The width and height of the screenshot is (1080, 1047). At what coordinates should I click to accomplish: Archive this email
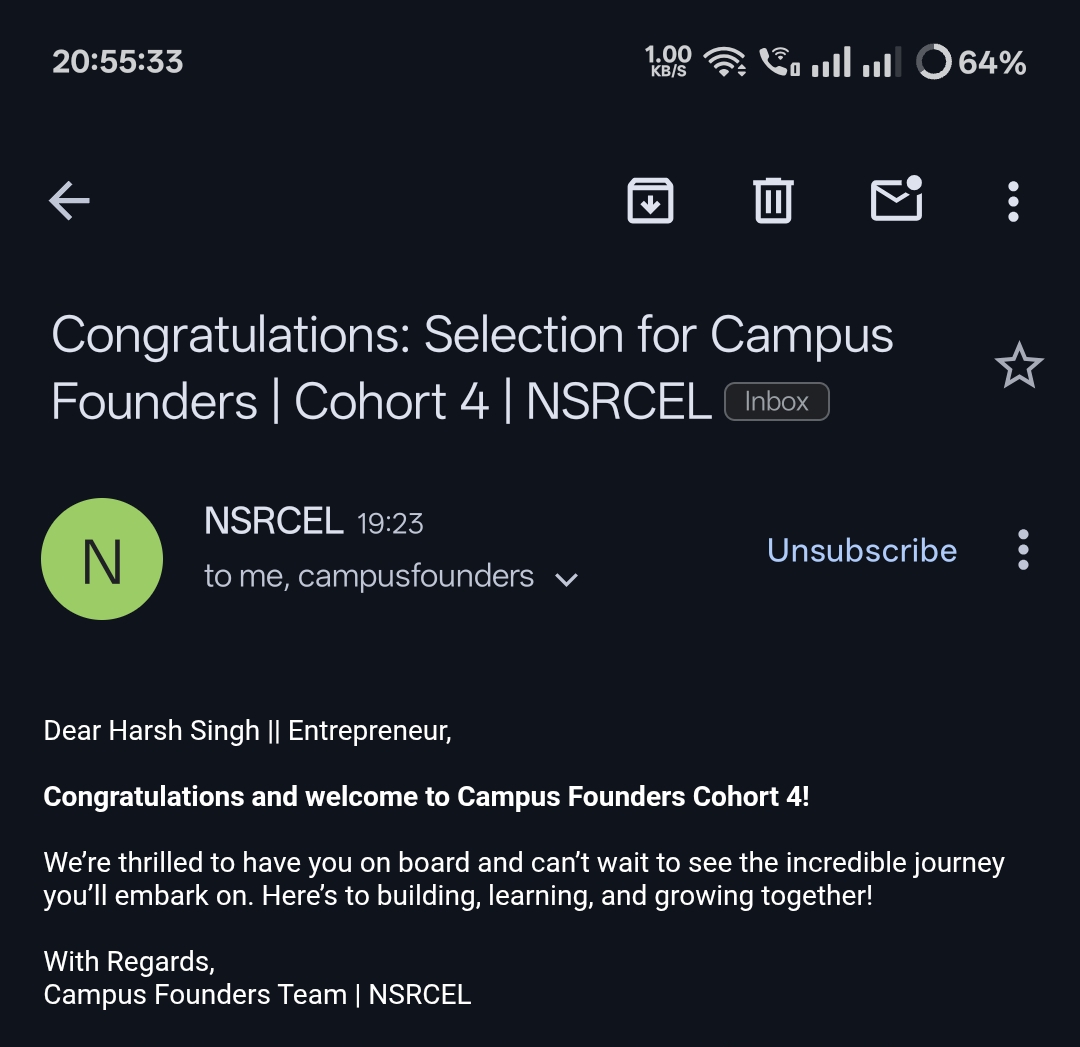(x=650, y=201)
